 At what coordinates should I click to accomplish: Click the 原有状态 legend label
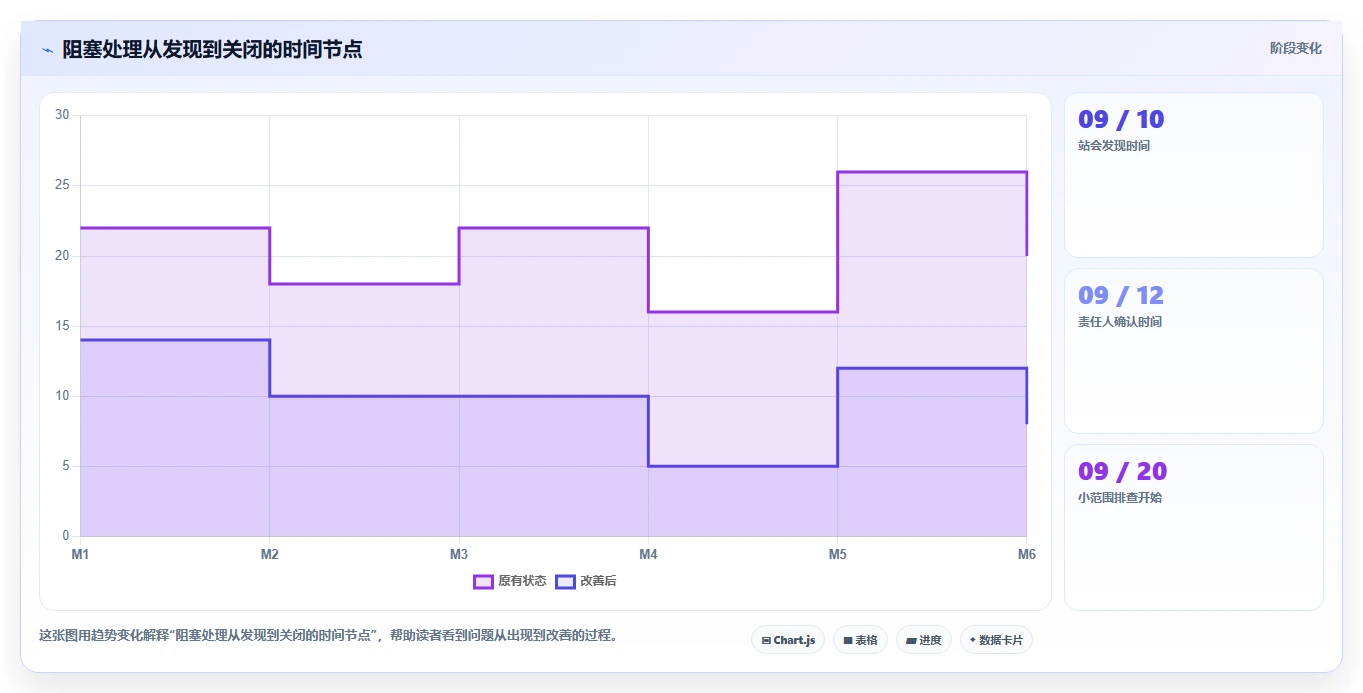522,581
